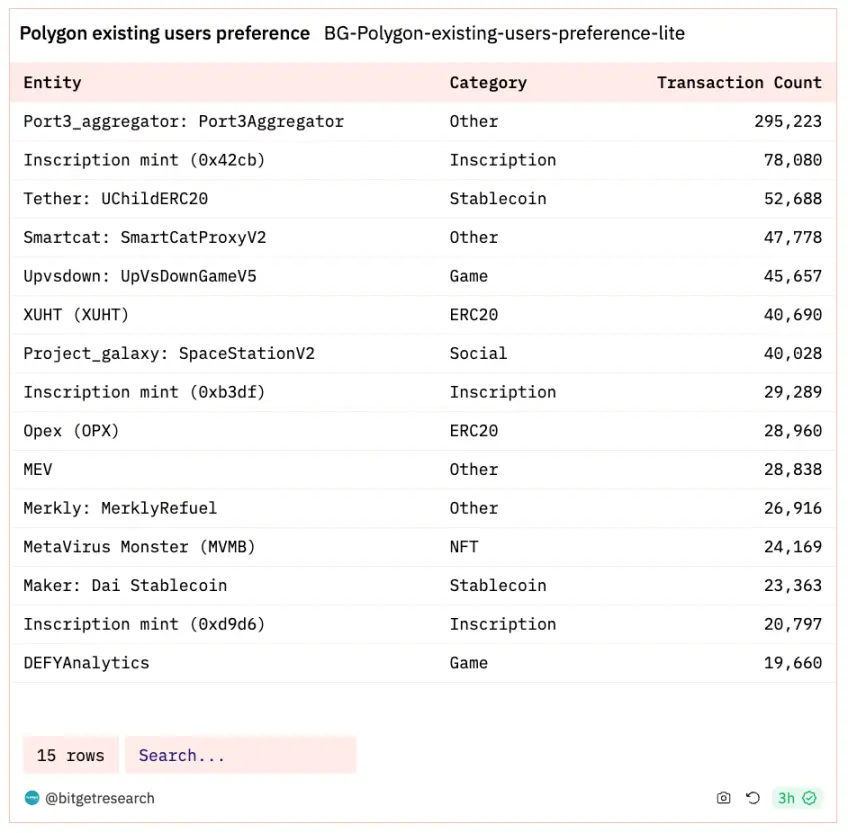848x833 pixels.
Task: Click the bitgetresearch avatar icon
Action: (32, 798)
